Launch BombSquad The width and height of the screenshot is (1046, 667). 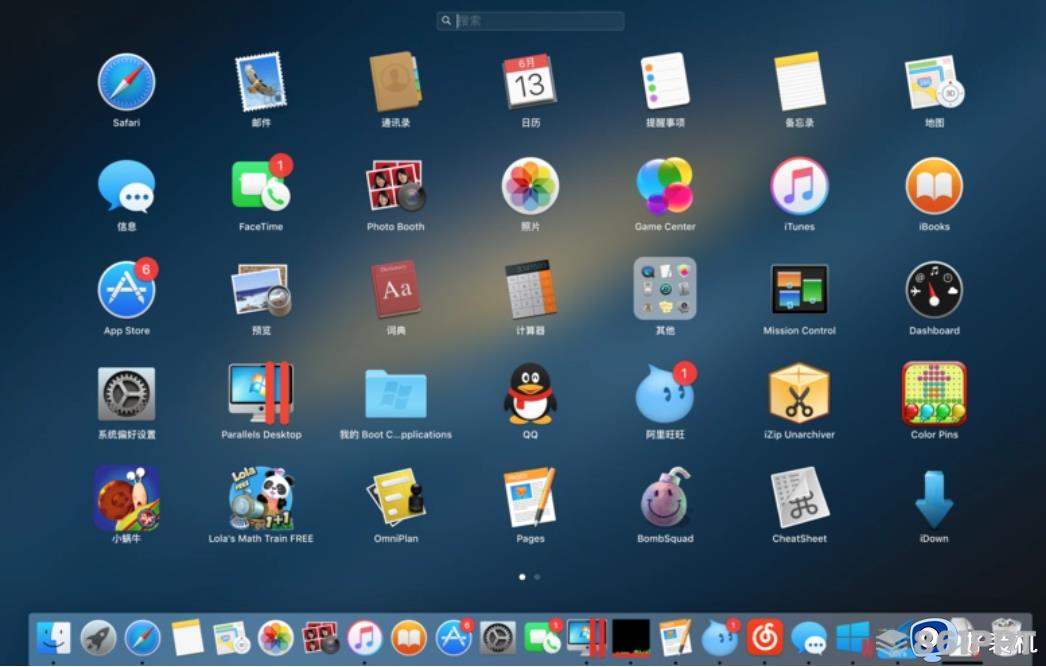click(665, 498)
